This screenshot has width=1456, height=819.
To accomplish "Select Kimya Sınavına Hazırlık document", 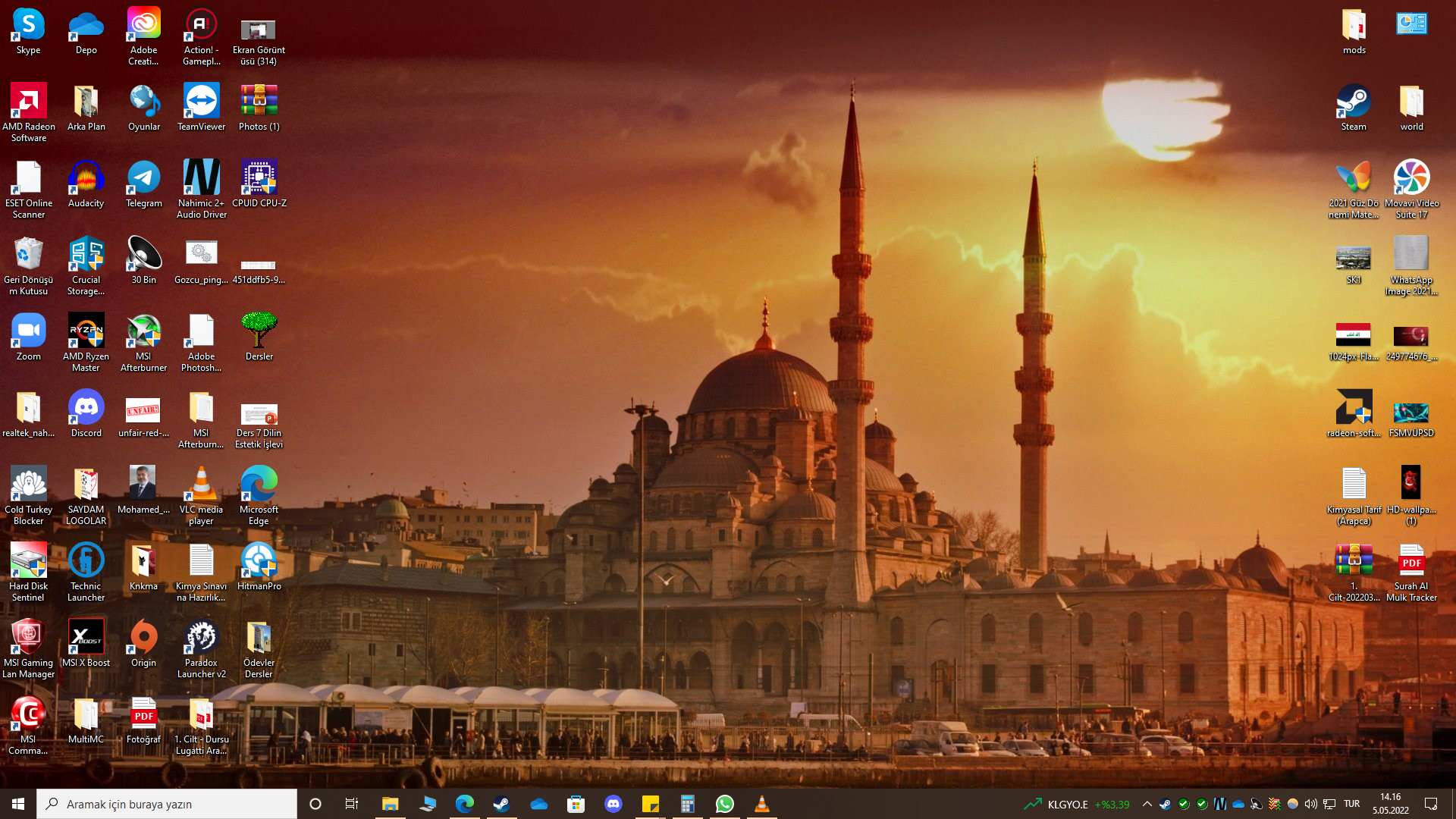I will (x=201, y=573).
